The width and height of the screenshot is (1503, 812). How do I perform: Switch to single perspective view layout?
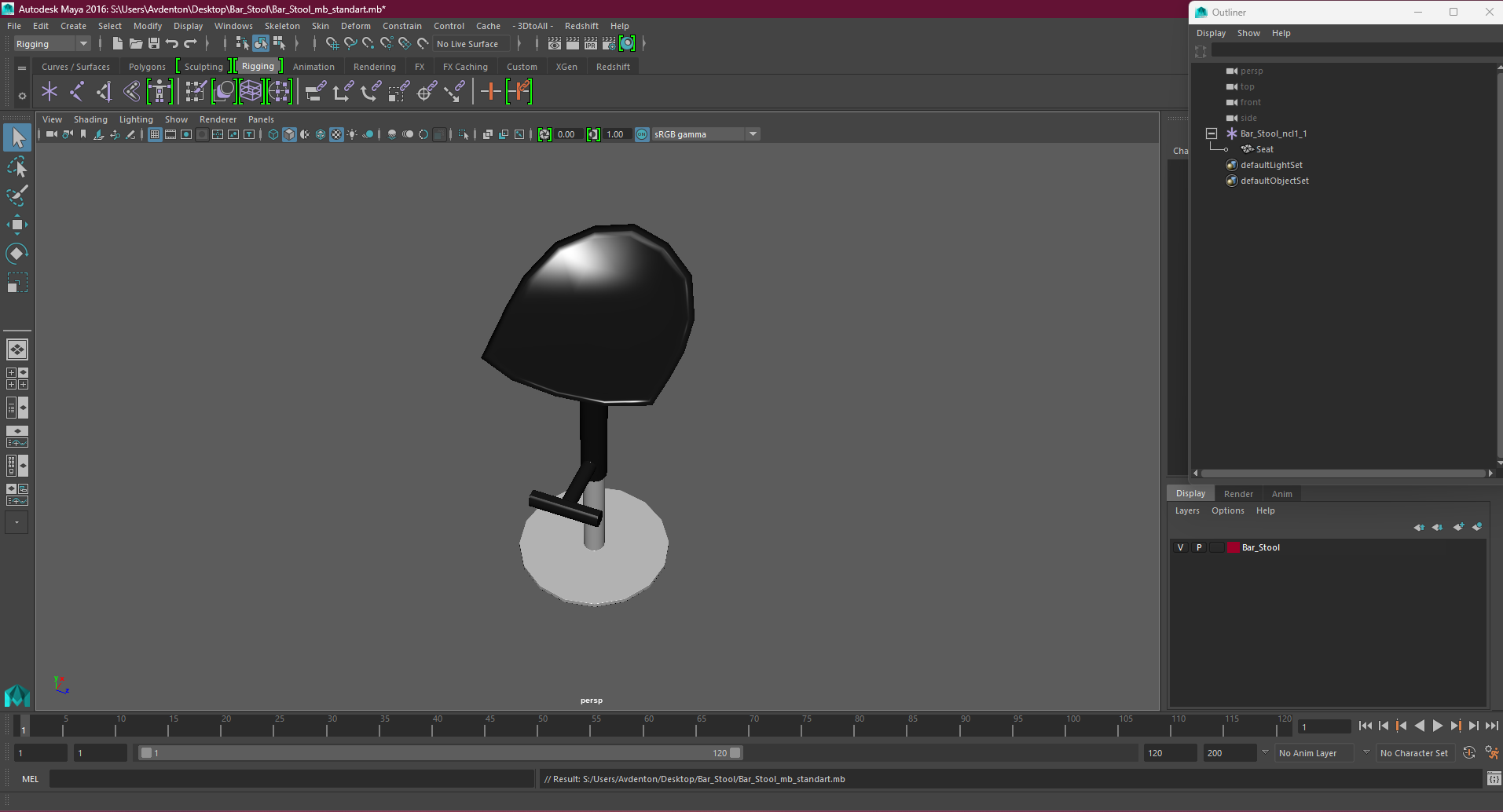pyautogui.click(x=16, y=349)
